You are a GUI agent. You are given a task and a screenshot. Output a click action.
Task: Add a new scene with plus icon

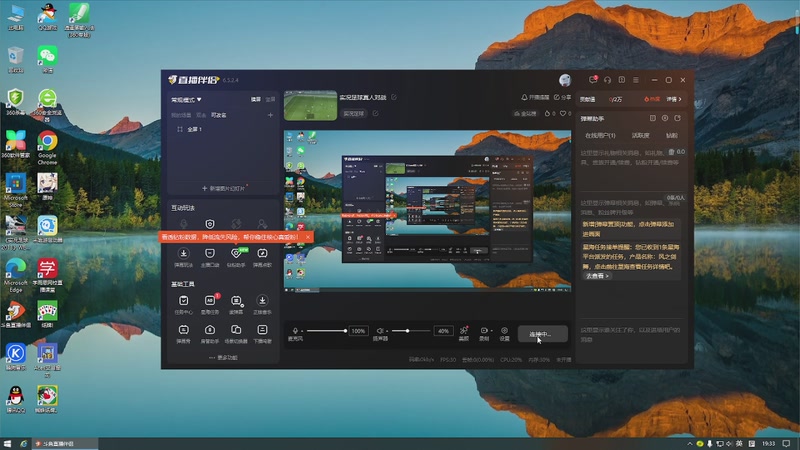270,115
